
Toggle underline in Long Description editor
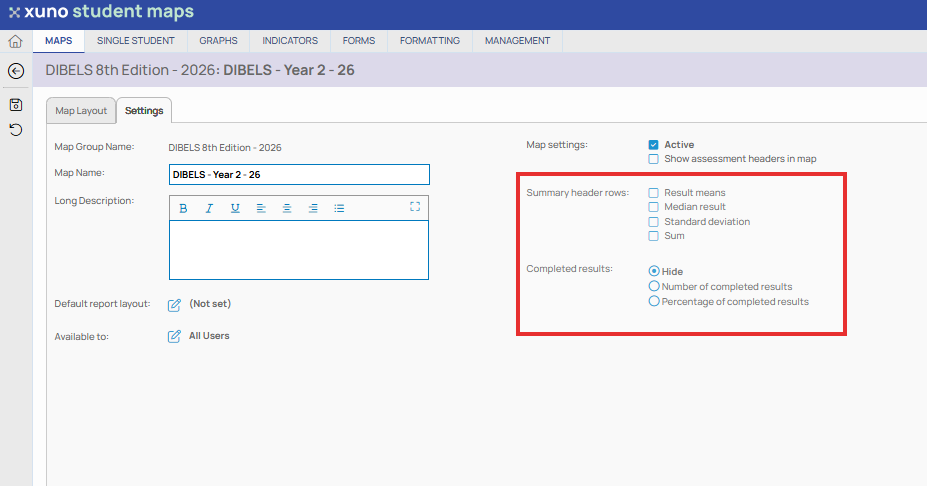pos(235,208)
